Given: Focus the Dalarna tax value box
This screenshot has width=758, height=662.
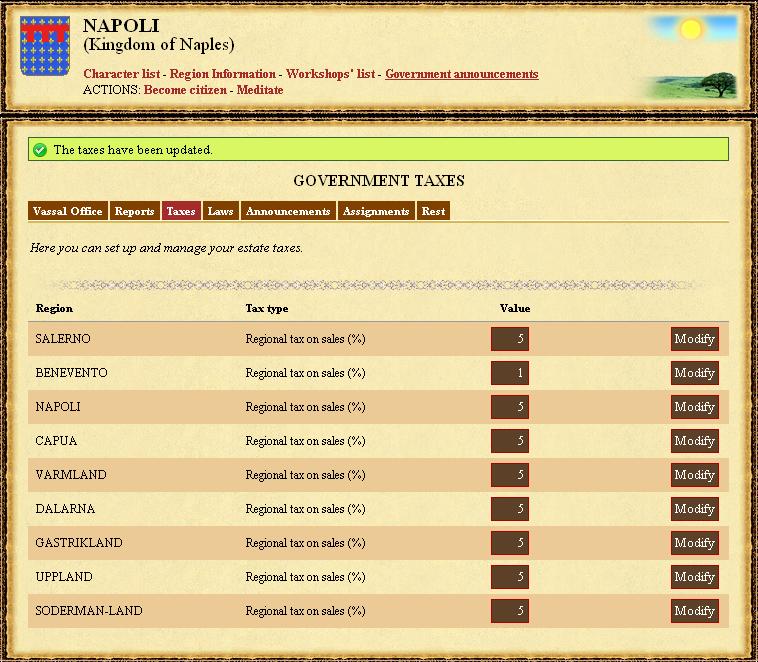Looking at the screenshot, I should (510, 509).
